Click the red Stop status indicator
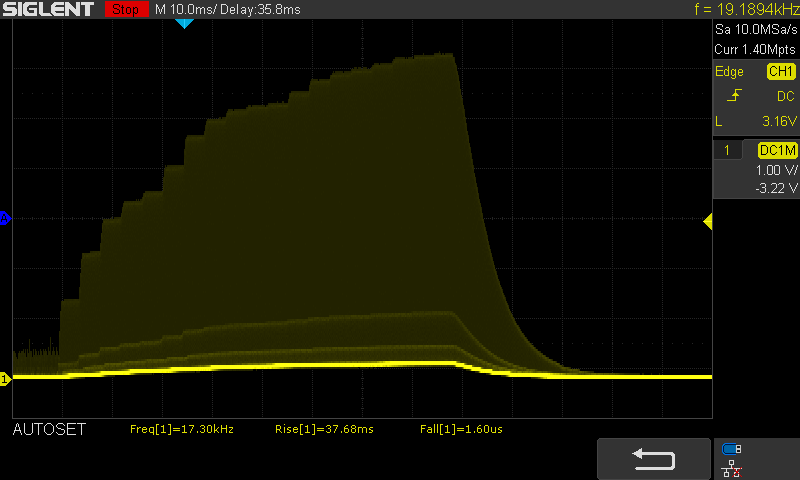The height and width of the screenshot is (480, 800). pyautogui.click(x=127, y=9)
